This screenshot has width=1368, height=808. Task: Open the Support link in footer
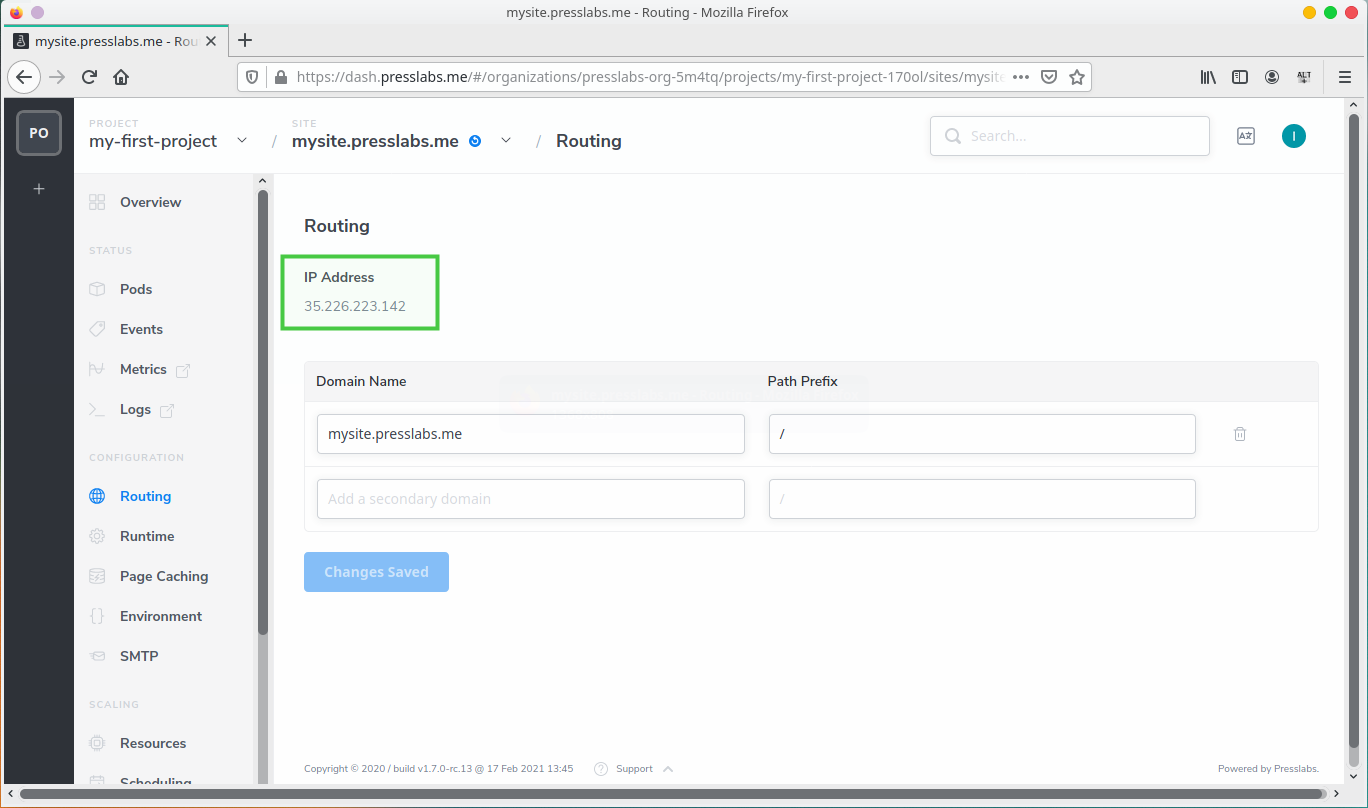[x=634, y=769]
